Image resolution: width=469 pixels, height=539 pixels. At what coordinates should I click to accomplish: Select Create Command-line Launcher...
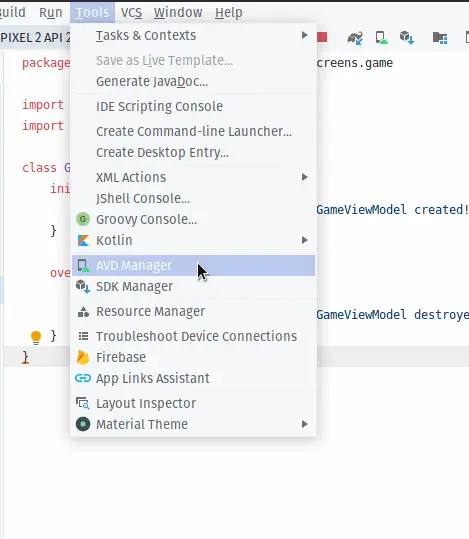point(193,131)
